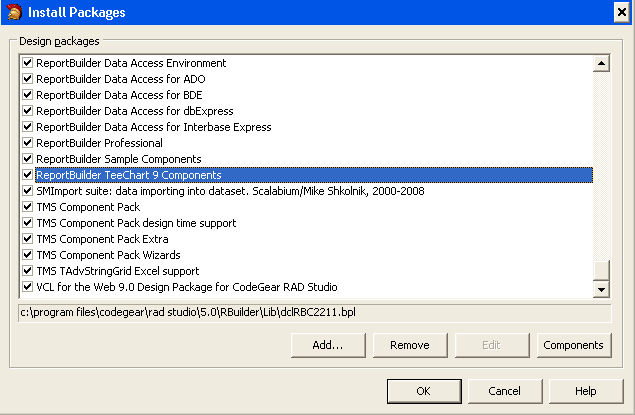The height and width of the screenshot is (415, 635).
Task: Toggle Data Access for Interbase Express checkbox
Action: coord(28,127)
